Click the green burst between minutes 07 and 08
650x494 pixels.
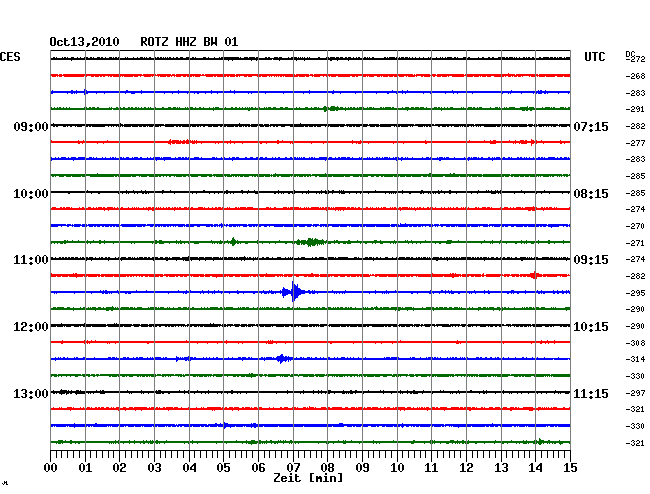[311, 242]
